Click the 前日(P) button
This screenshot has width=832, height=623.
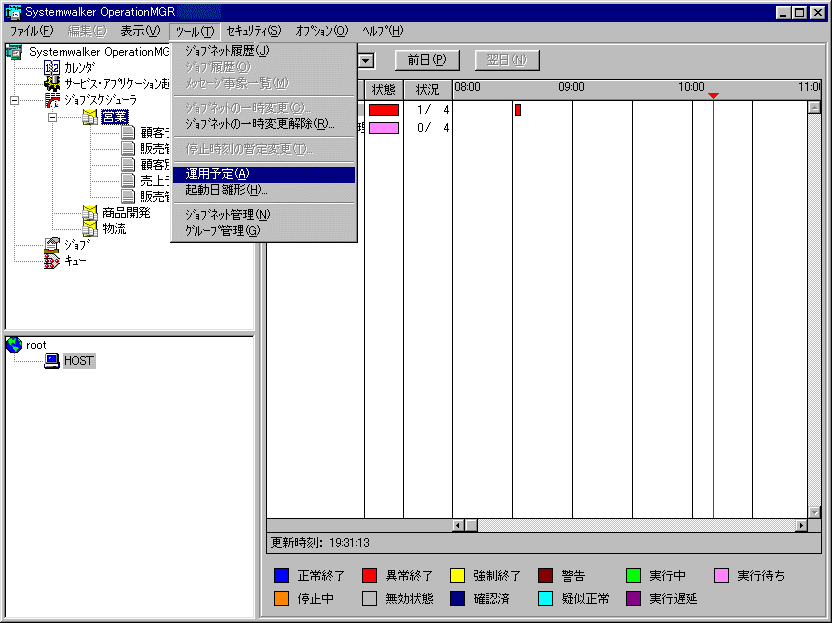pos(427,60)
